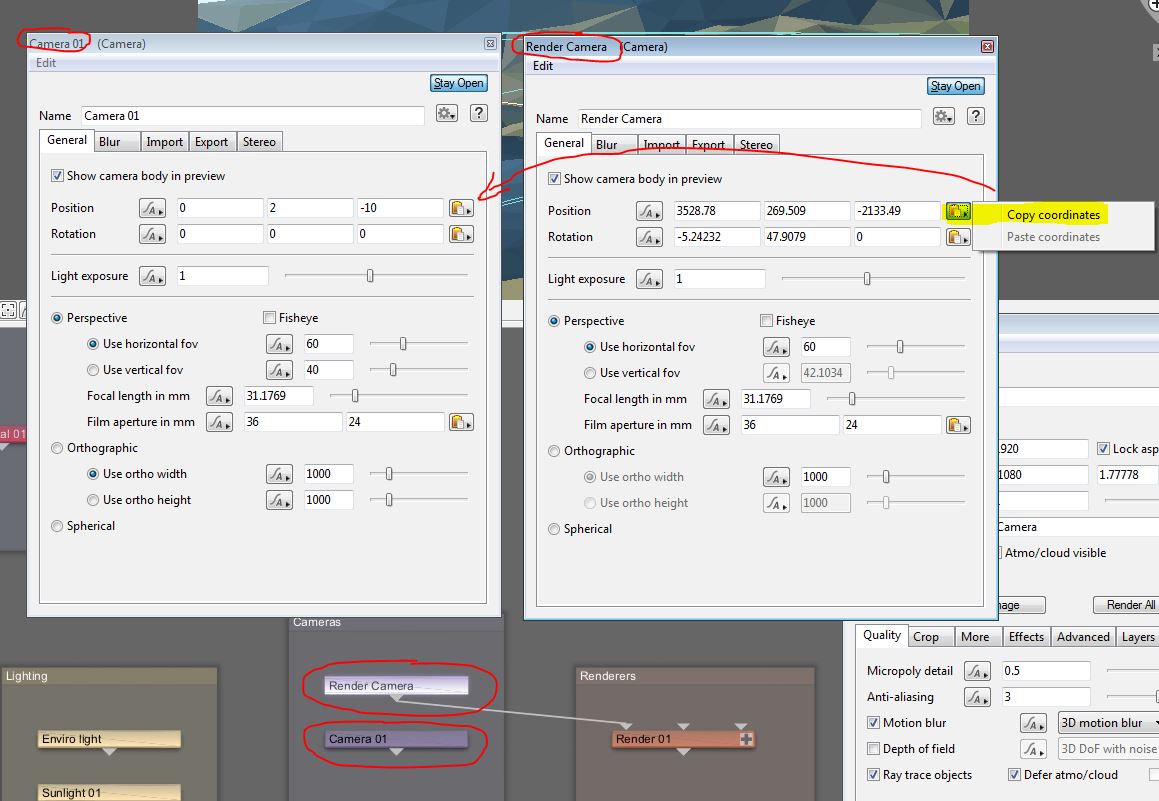Open animation button for Camera 01 Rotation
The image size is (1159, 801).
coord(152,234)
